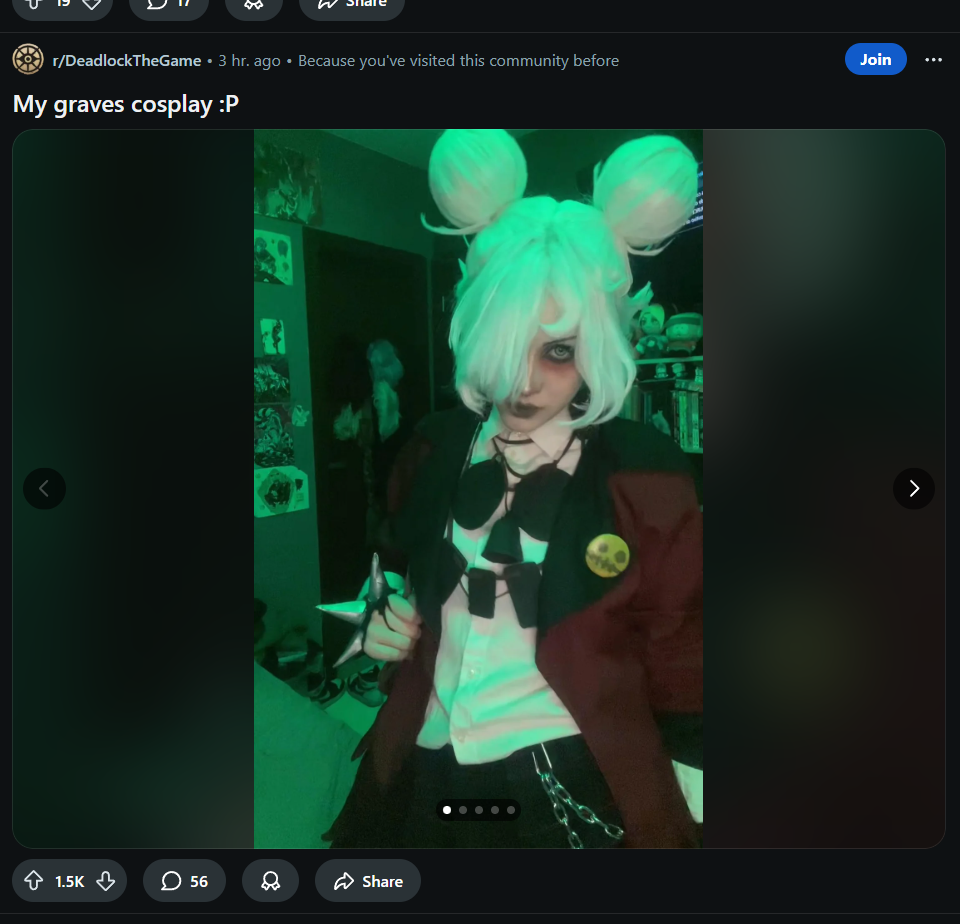Downvote the graves cosplay post

coord(106,881)
